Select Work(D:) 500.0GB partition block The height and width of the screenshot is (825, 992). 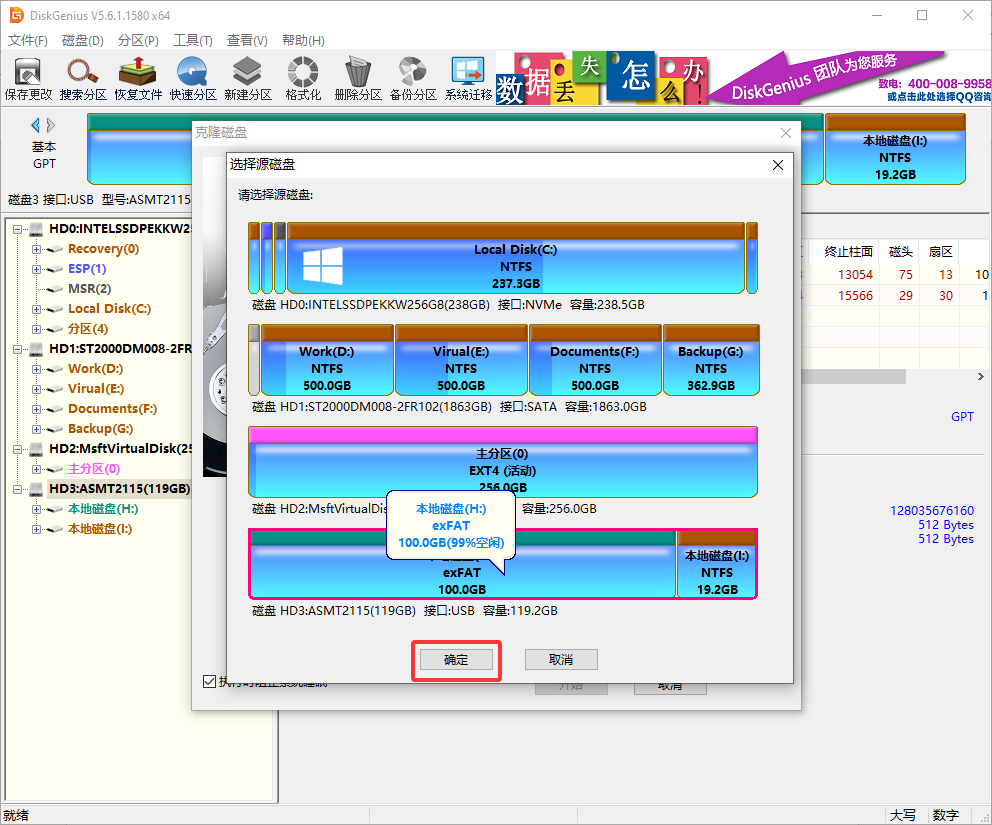pyautogui.click(x=327, y=360)
